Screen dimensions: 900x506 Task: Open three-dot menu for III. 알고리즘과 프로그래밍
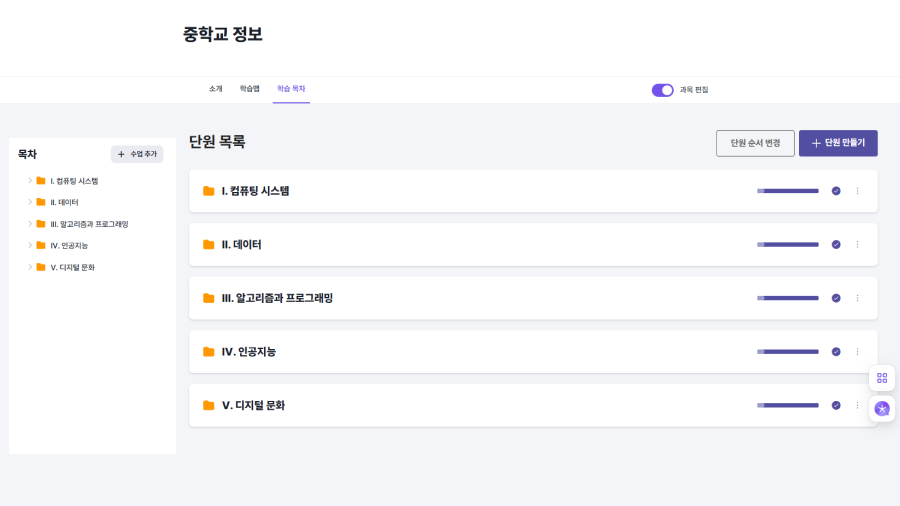coord(857,298)
